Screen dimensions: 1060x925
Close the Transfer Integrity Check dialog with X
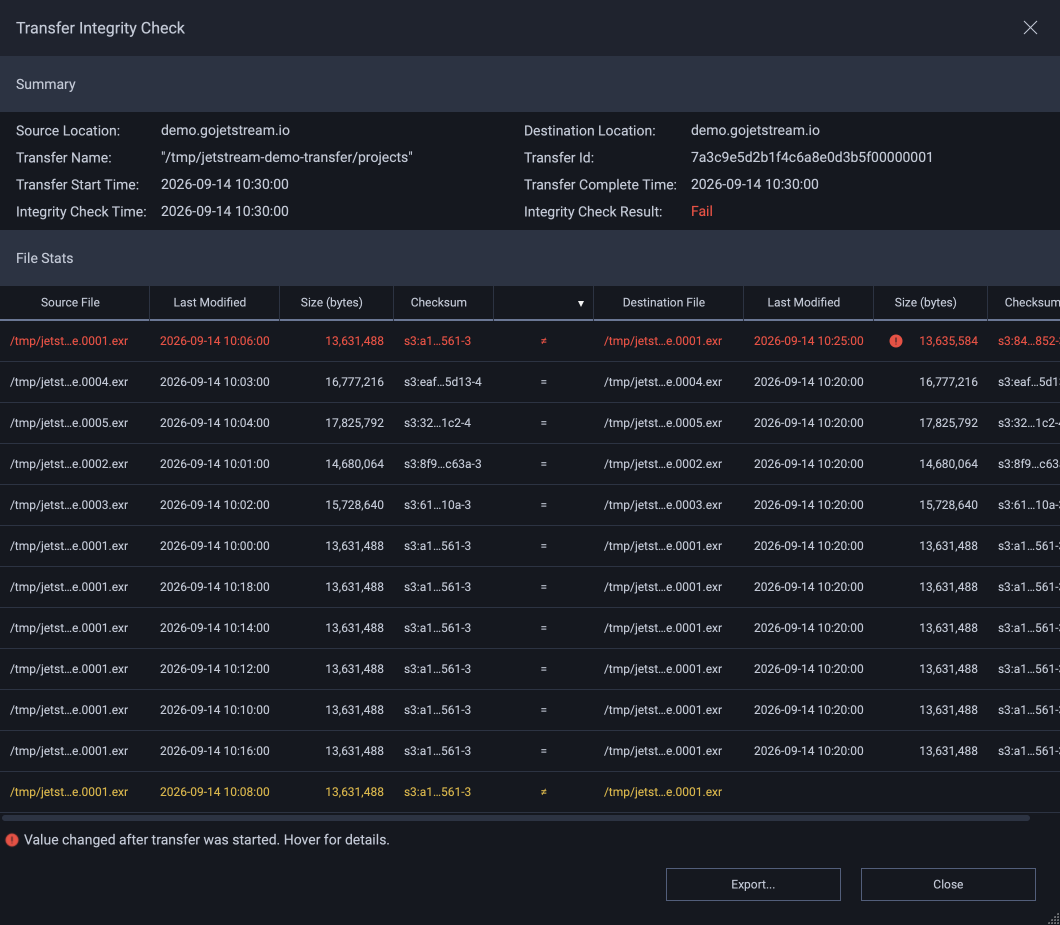click(x=1030, y=28)
